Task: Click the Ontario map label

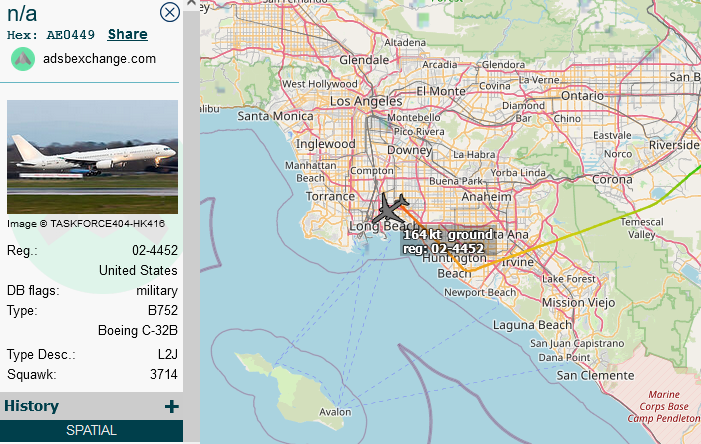Action: tap(582, 96)
